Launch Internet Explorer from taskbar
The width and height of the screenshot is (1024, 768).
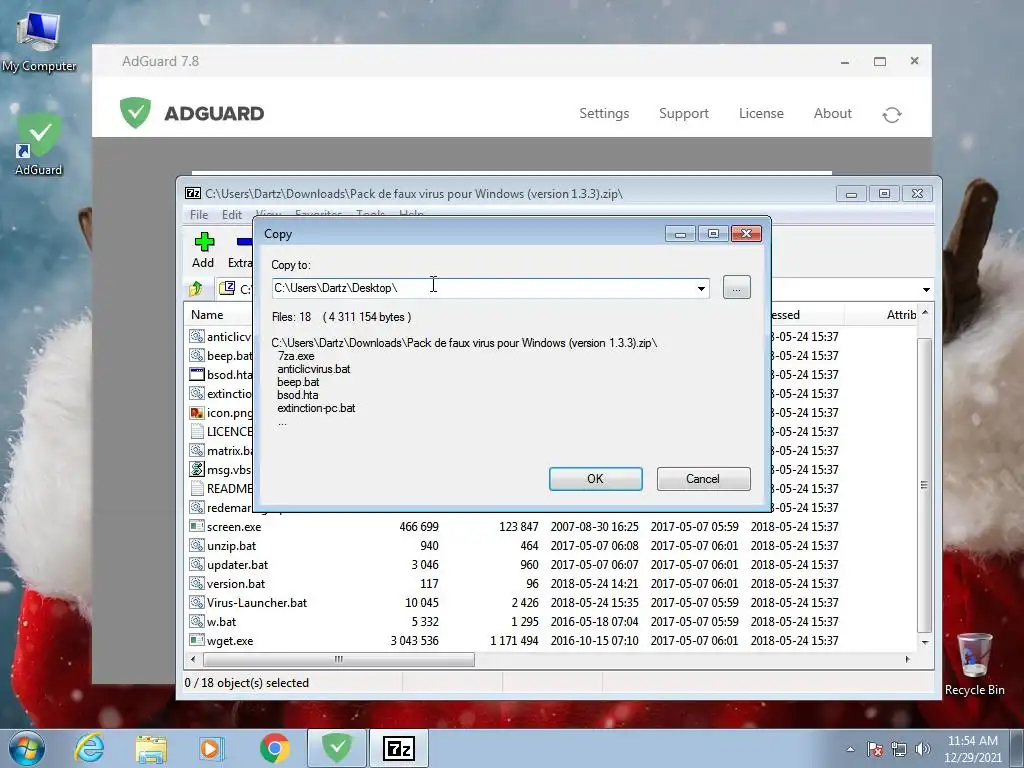click(x=89, y=748)
